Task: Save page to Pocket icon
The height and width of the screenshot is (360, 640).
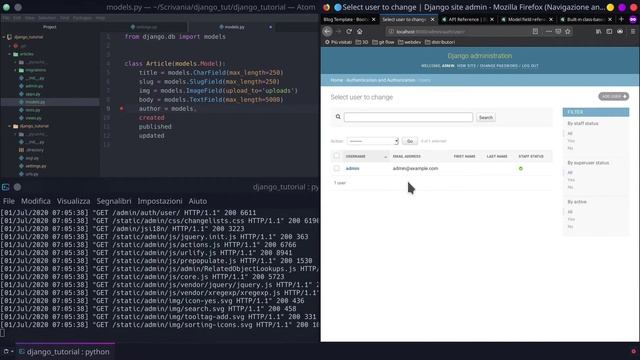Action: [x=558, y=31]
